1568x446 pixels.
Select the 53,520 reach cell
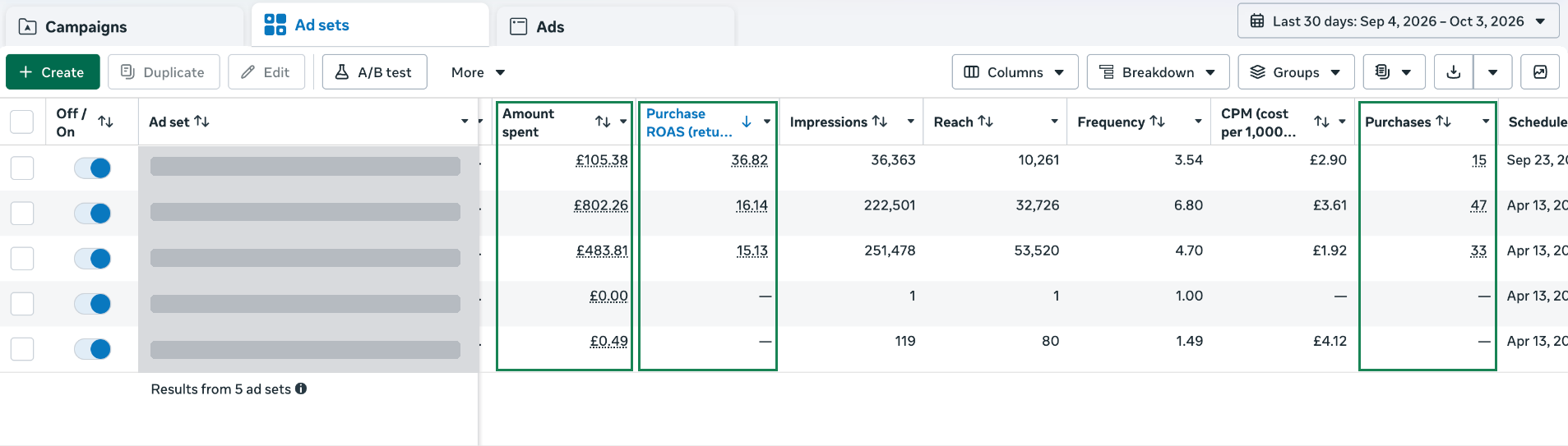pos(1036,251)
